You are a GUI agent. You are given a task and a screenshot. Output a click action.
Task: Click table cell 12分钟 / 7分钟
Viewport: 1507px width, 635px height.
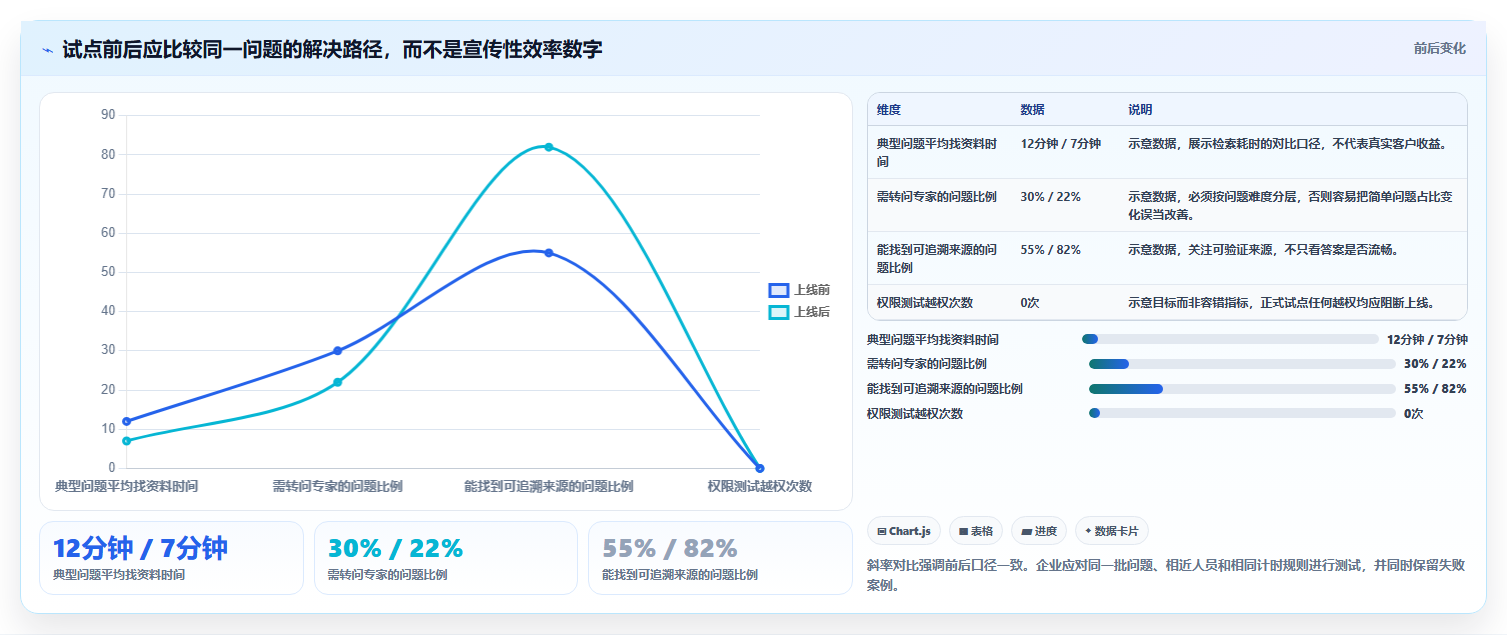pos(1060,144)
